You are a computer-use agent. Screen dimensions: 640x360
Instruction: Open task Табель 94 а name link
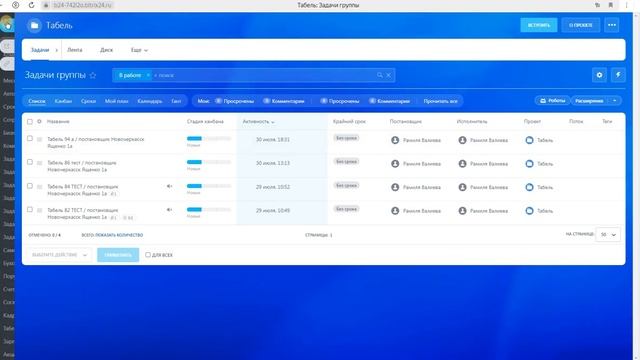coord(96,142)
